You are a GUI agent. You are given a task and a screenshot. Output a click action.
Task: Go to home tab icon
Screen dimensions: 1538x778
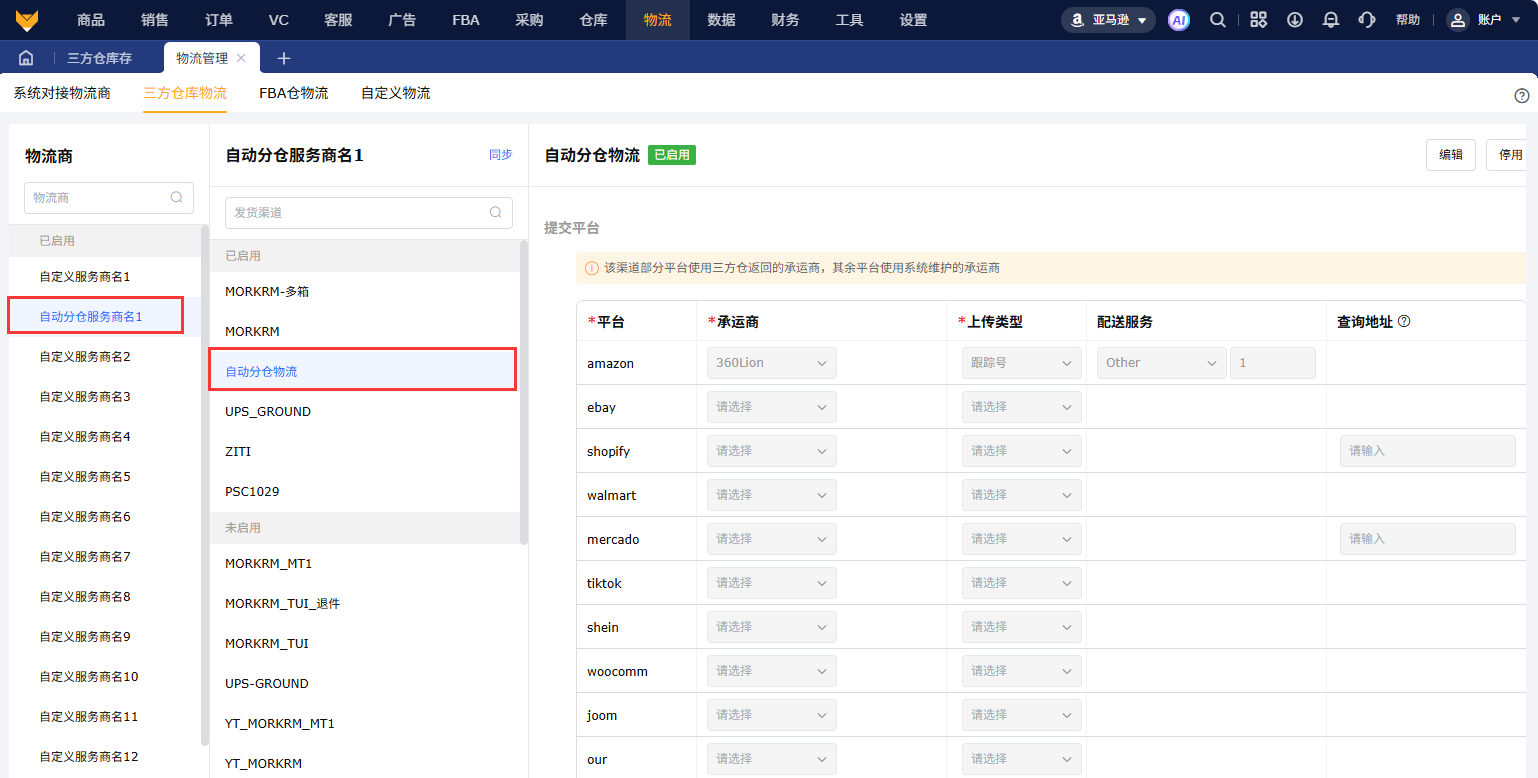(x=26, y=58)
